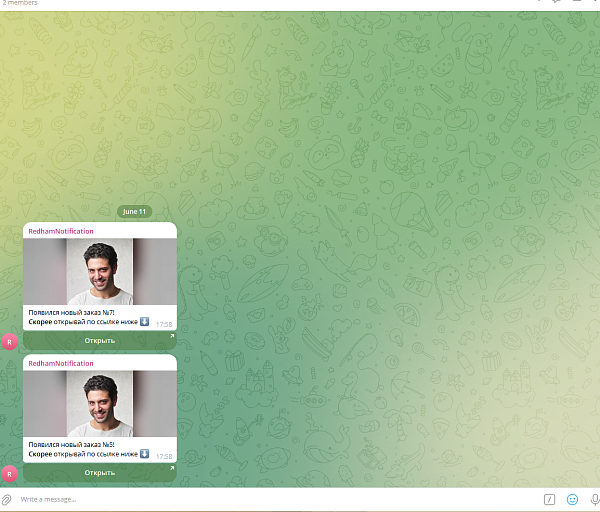Click the external link arrow on order №7 button
The width and height of the screenshot is (600, 512).
pyautogui.click(x=172, y=336)
